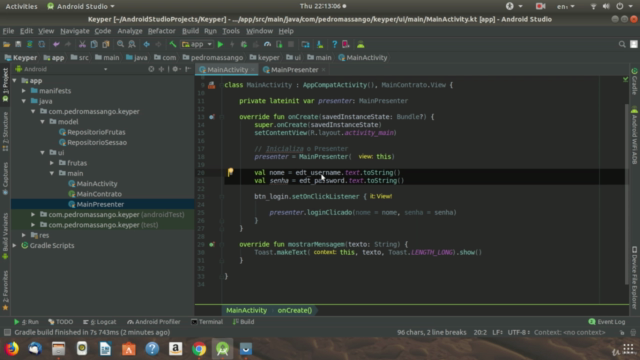
Task: Expand com.pedromassango.keyper (androidTest) package
Action: tap(33, 214)
